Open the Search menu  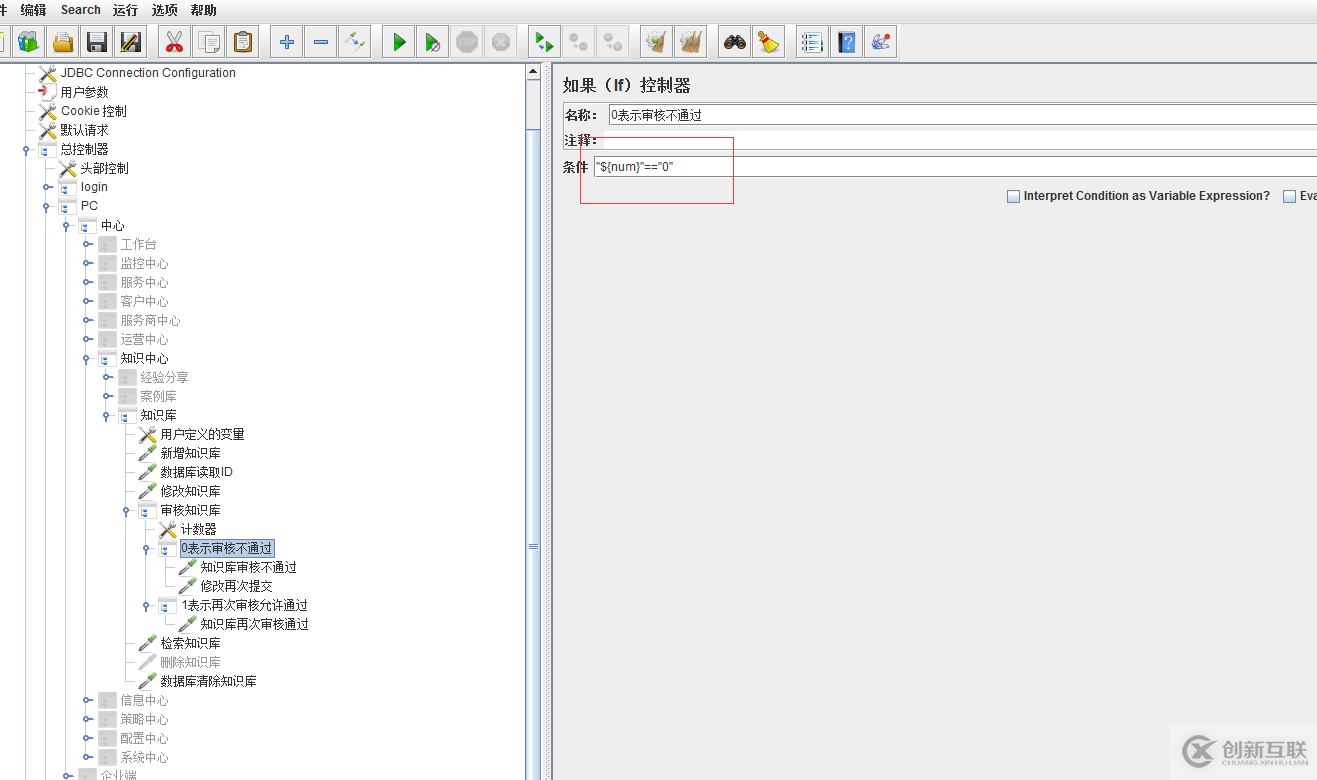(x=81, y=10)
